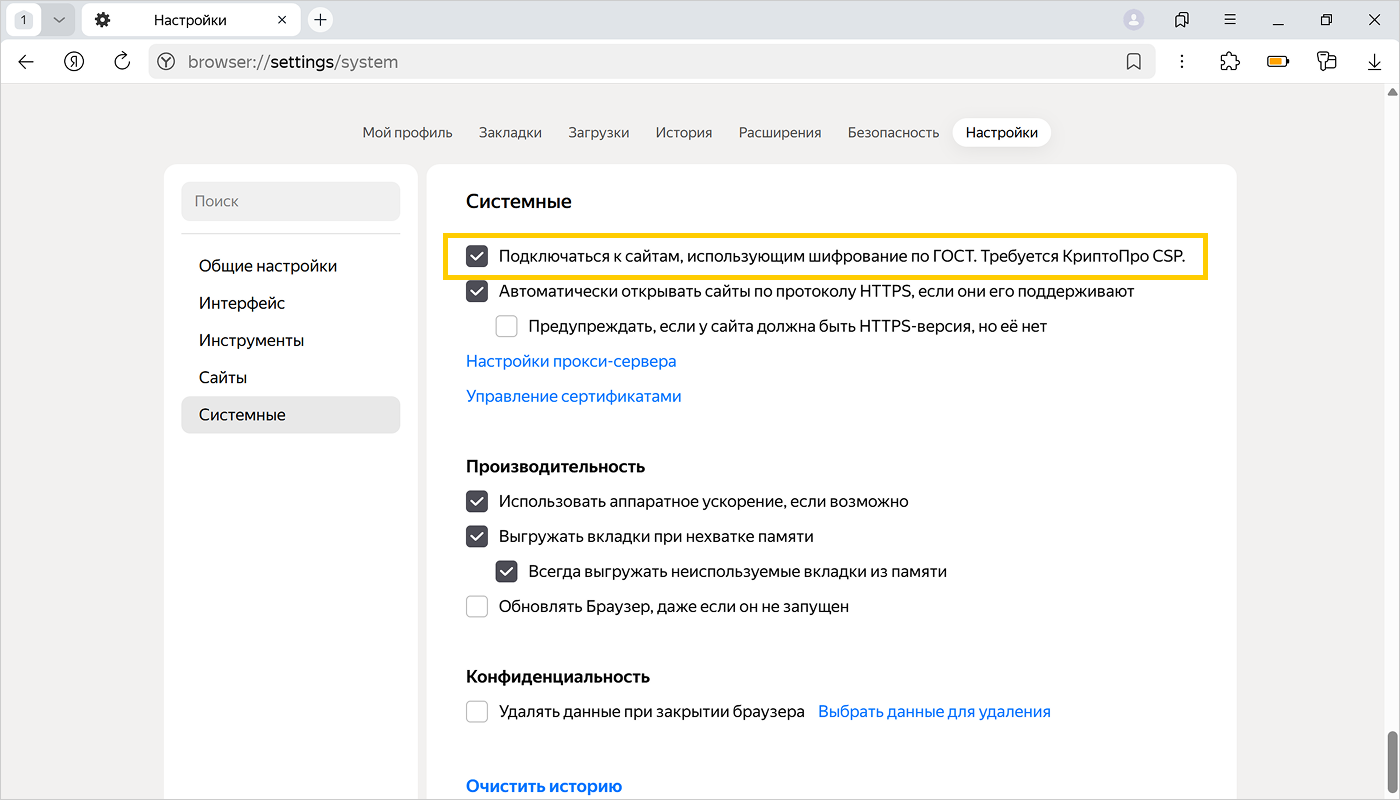Image resolution: width=1400 pixels, height=800 pixels.
Task: Click the battery saver icon in toolbar
Action: [x=1278, y=62]
